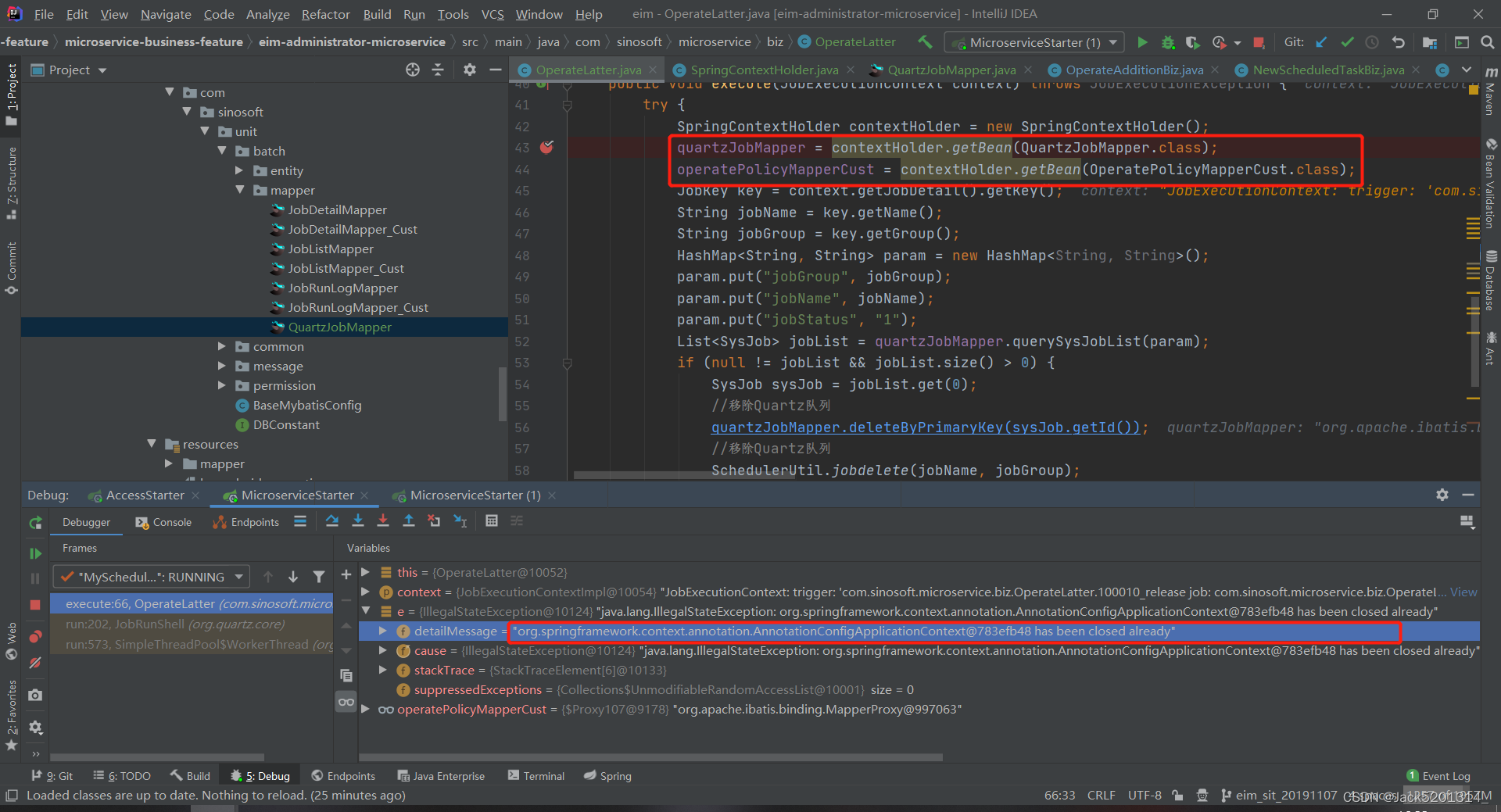Filter frames with the funnel icon

pos(319,577)
